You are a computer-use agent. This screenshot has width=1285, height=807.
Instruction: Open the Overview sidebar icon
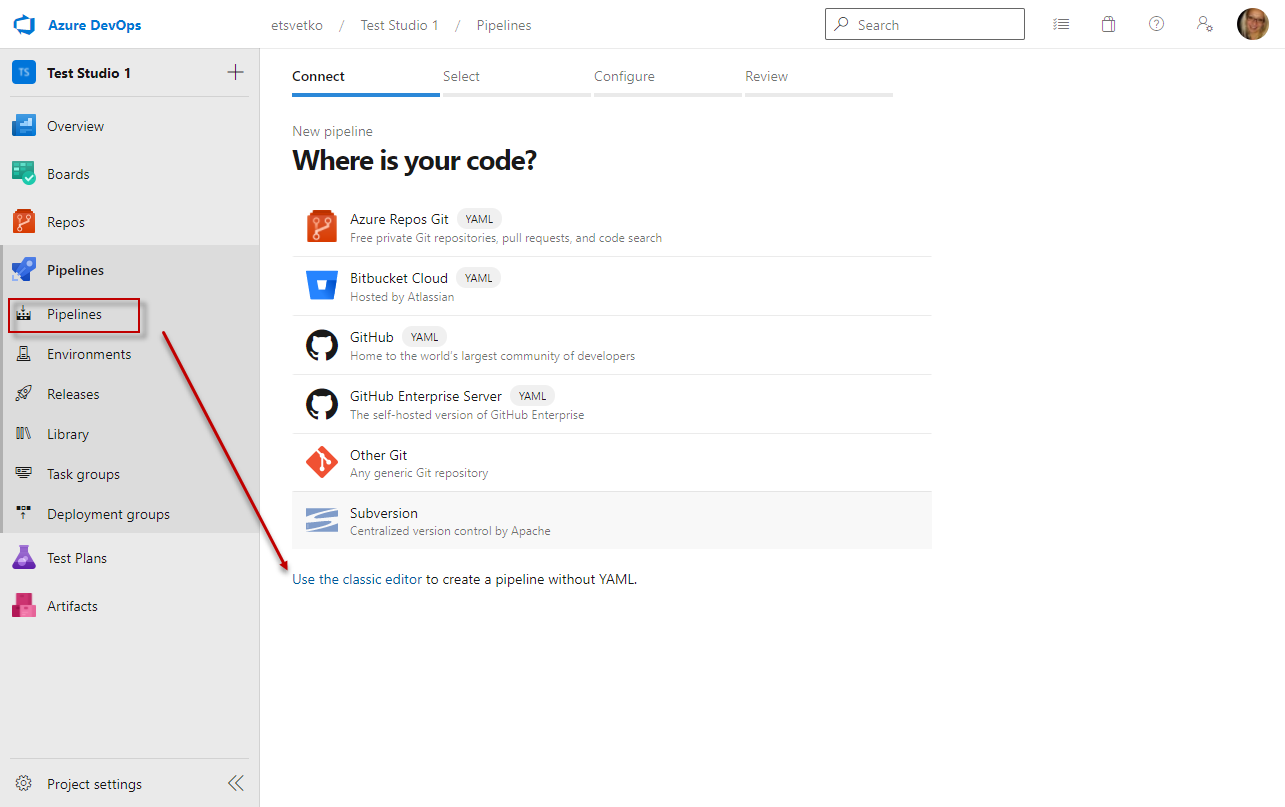[24, 126]
